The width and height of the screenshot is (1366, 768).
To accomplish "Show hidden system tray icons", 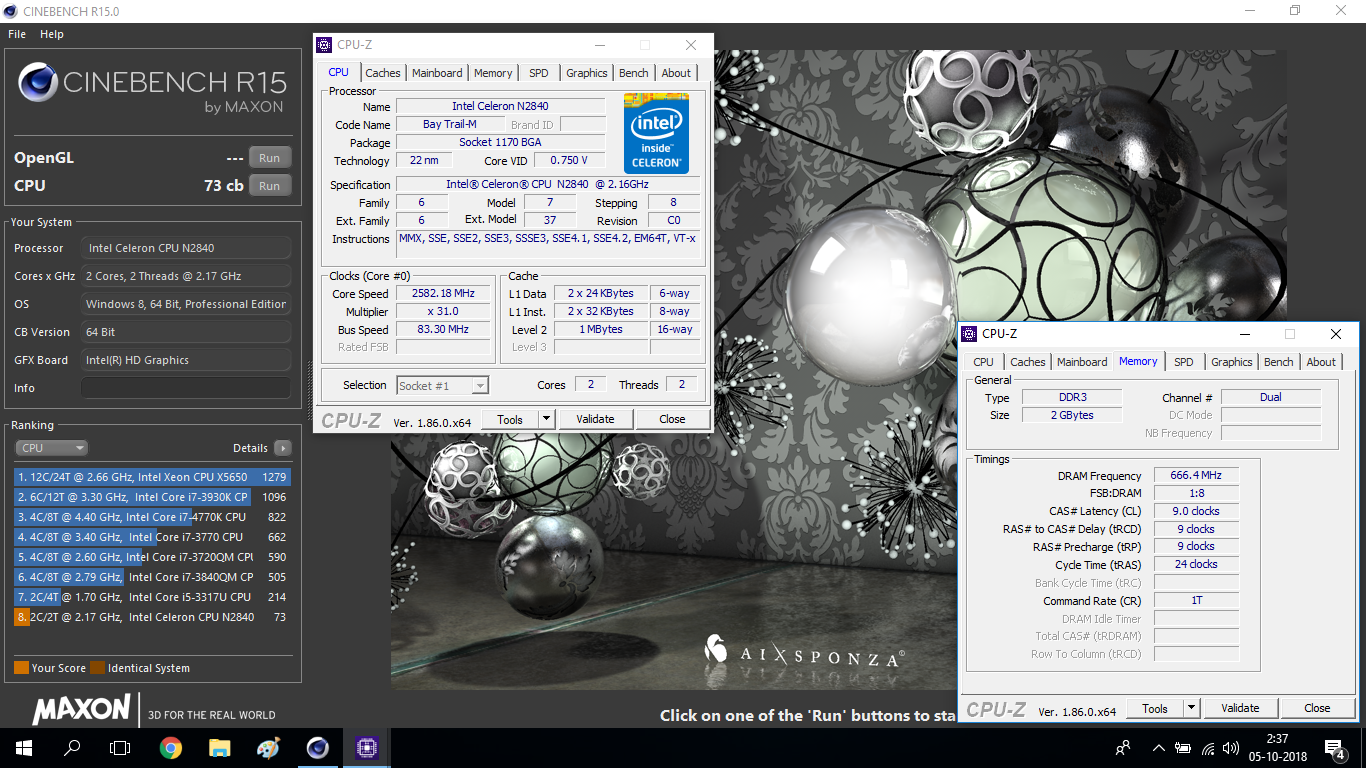I will (1158, 747).
